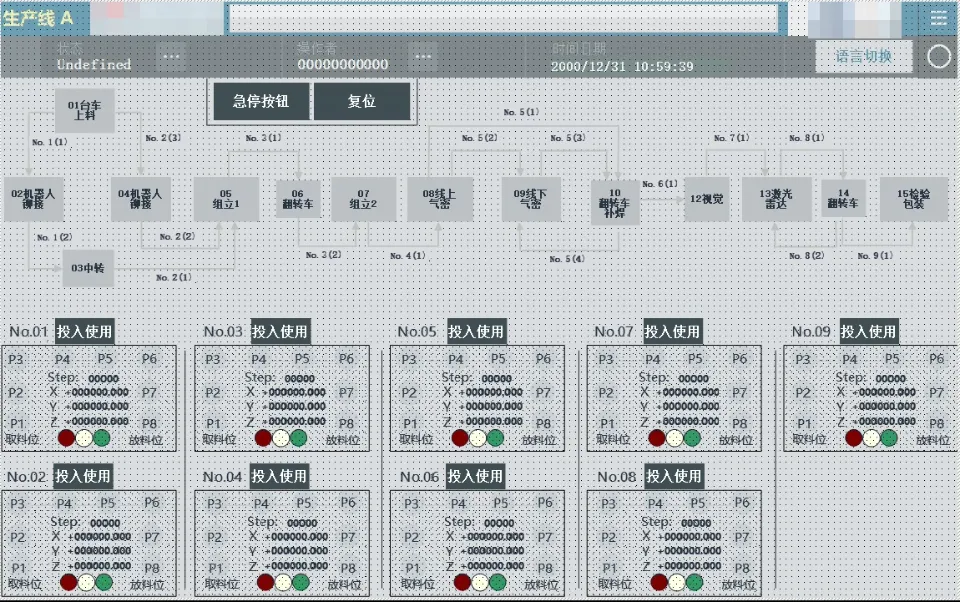Image resolution: width=960 pixels, height=602 pixels.
Task: Toggle 投入使用 for robot No.01
Action: [84, 332]
